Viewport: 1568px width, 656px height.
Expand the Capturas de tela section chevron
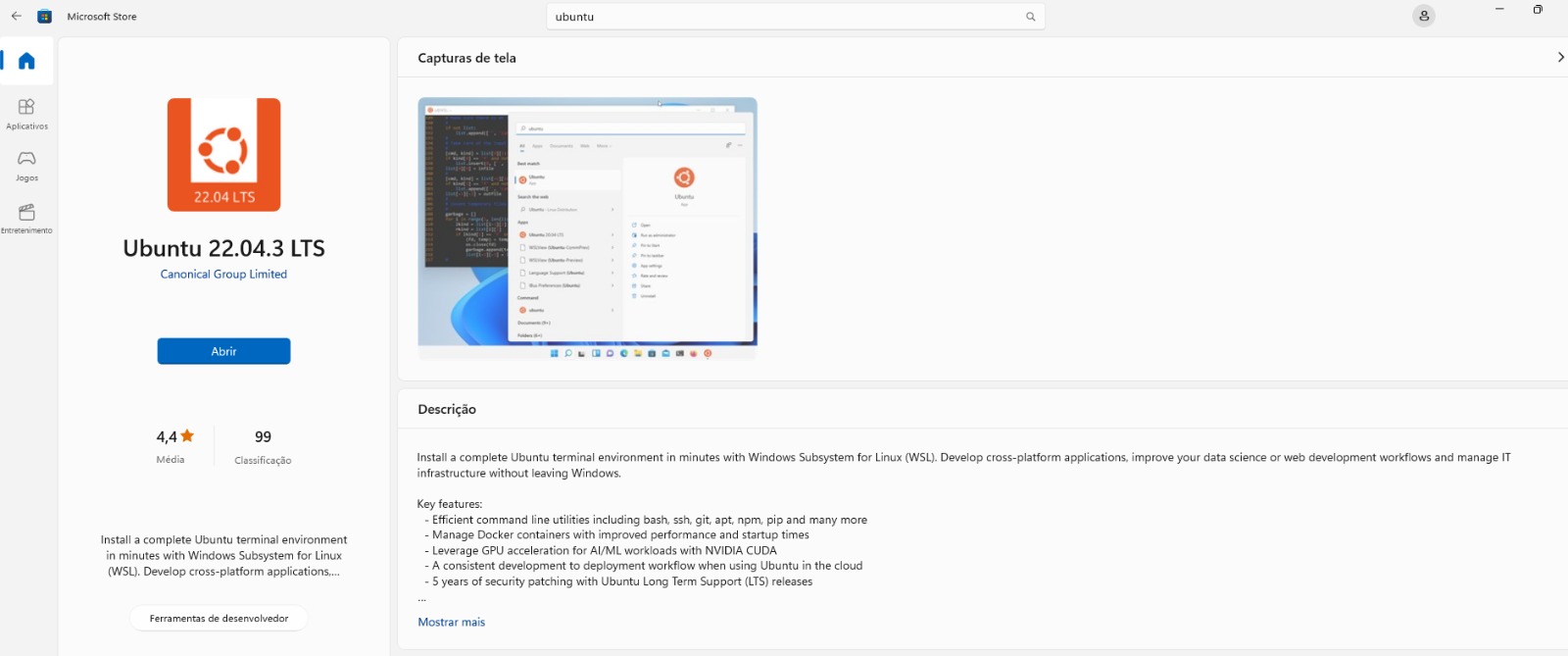(x=1560, y=57)
